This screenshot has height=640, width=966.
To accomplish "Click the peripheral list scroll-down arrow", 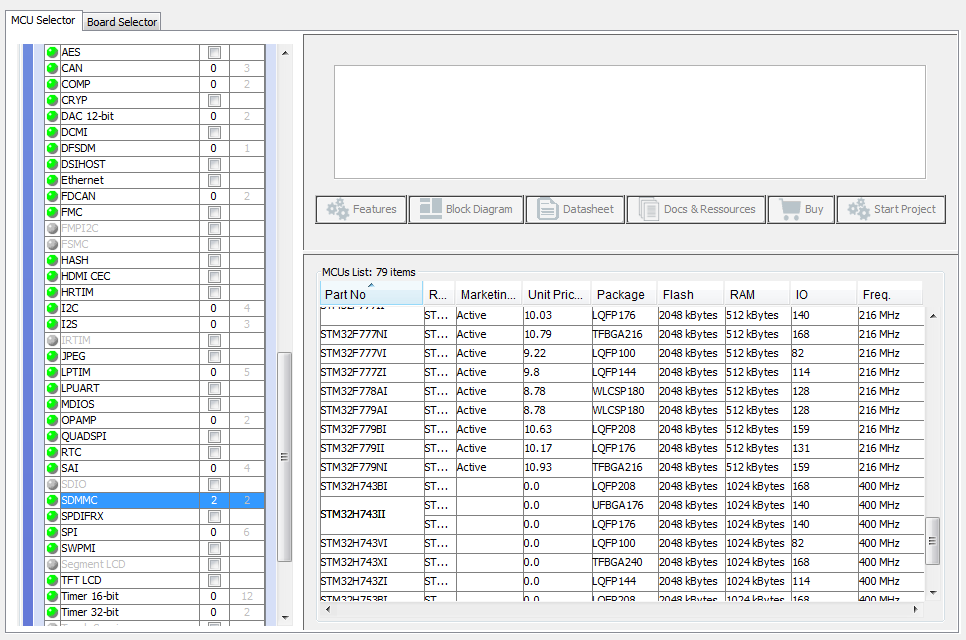I will [x=285, y=617].
